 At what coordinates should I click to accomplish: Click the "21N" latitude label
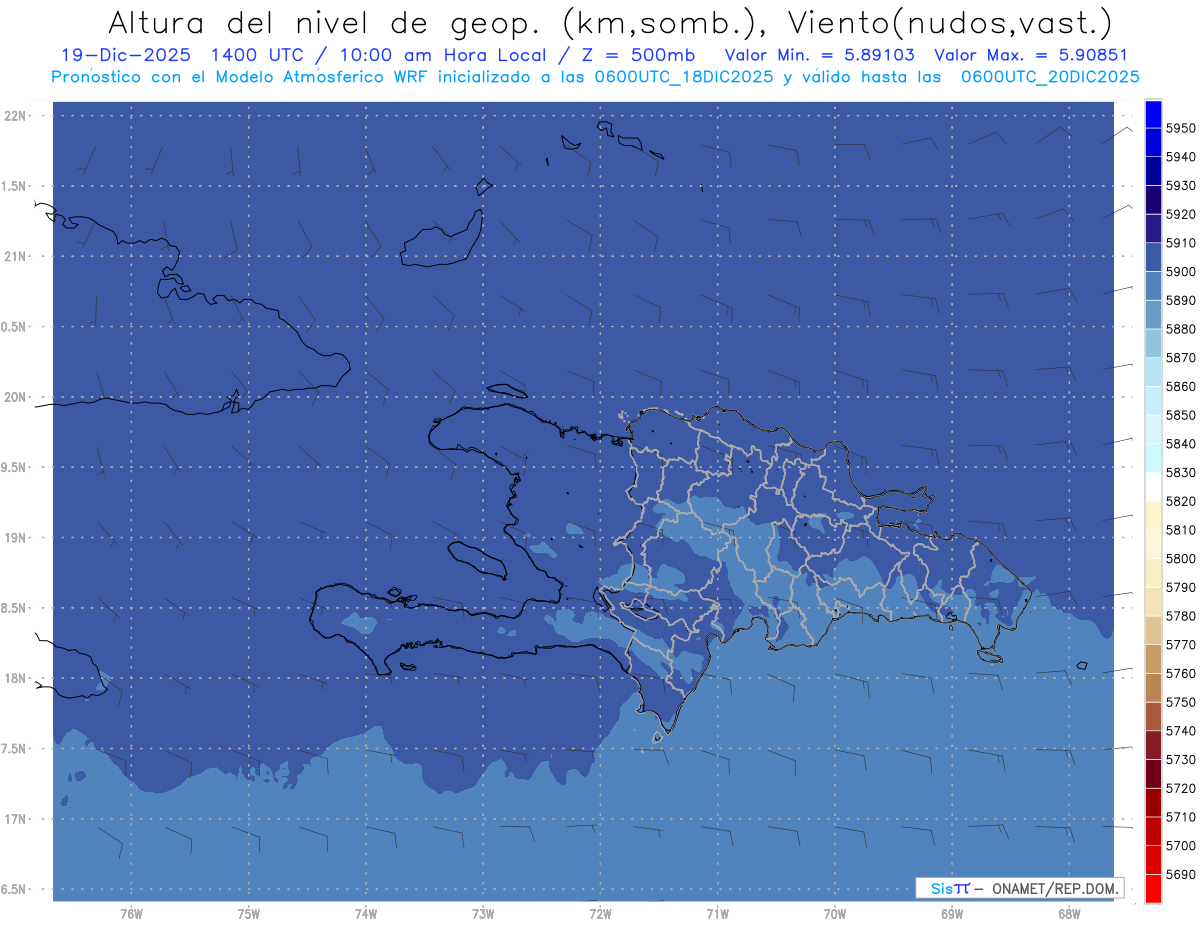click(x=14, y=256)
